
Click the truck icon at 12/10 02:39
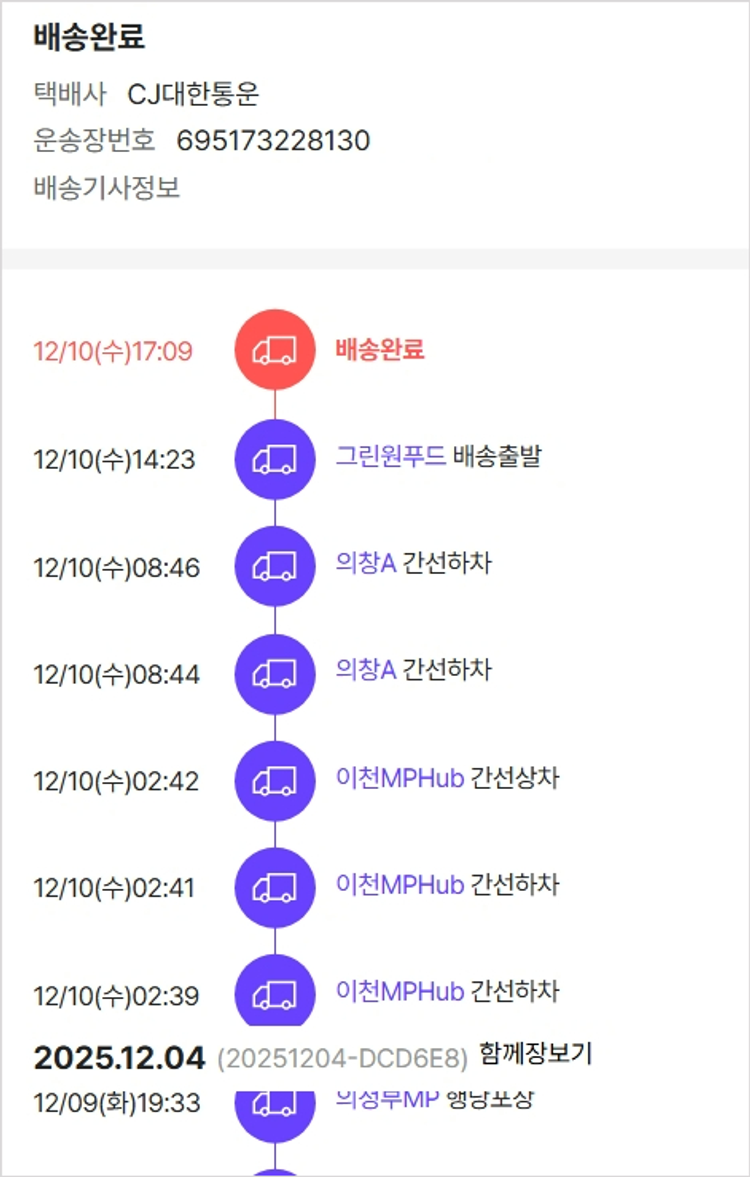pos(275,994)
